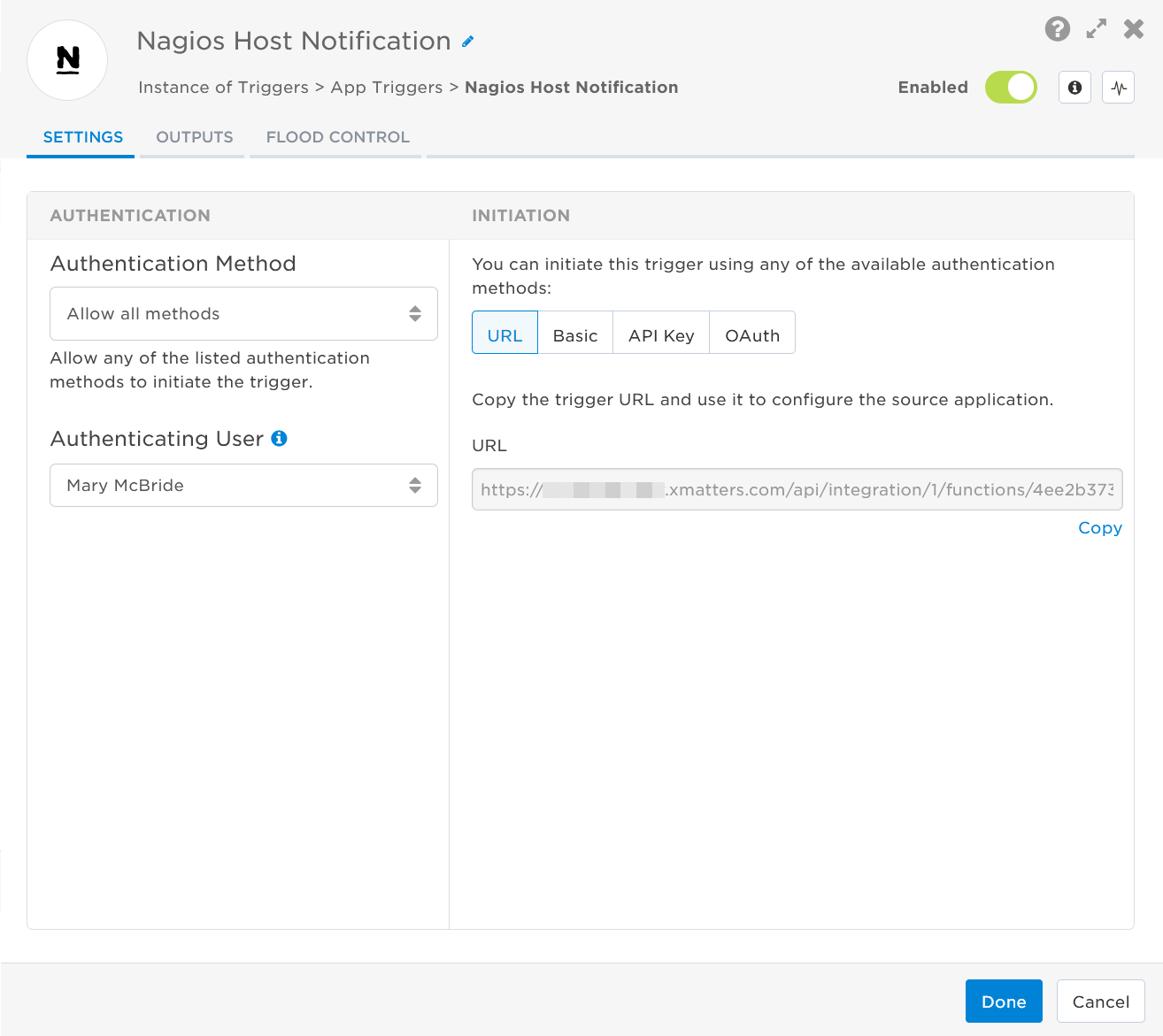Viewport: 1163px width, 1036px height.
Task: Switch to the OAuth initiation option
Action: pos(752,334)
